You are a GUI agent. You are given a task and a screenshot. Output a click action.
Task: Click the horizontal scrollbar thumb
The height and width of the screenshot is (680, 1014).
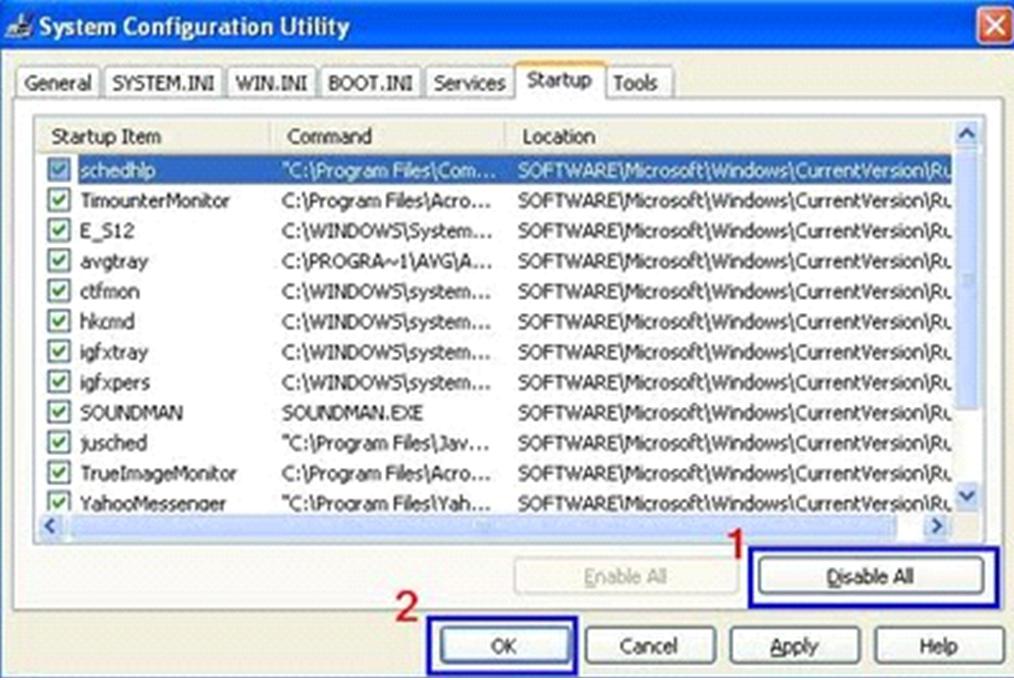[483, 526]
